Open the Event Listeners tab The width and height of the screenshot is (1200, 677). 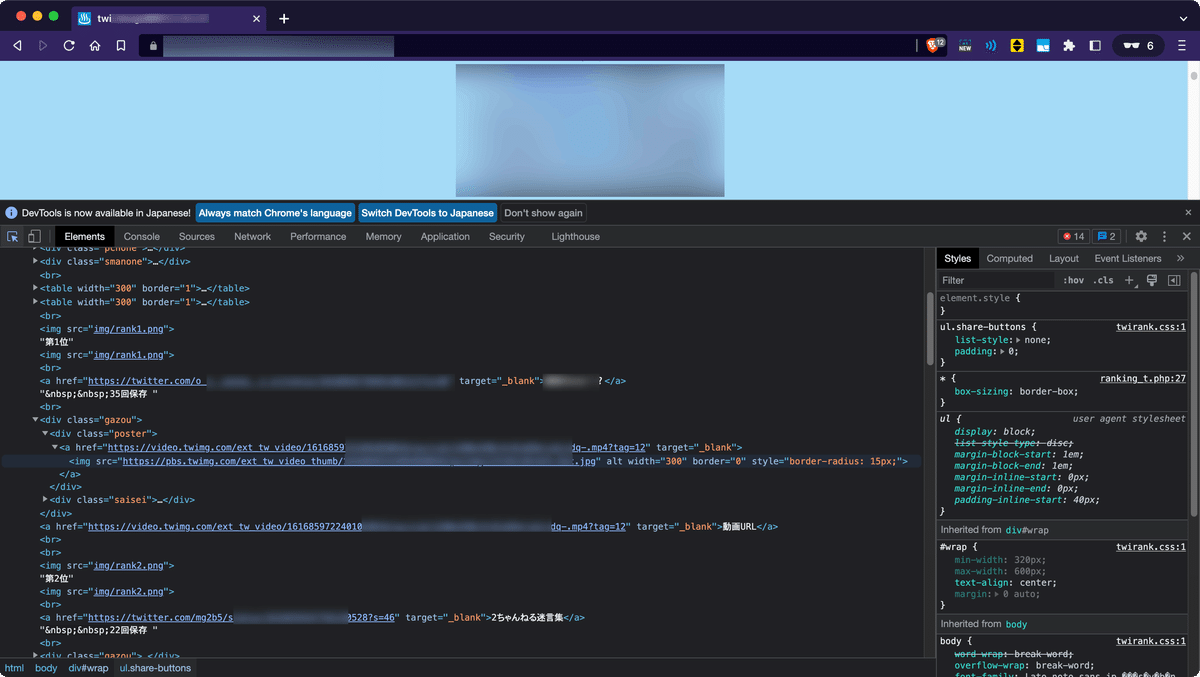(x=1128, y=258)
